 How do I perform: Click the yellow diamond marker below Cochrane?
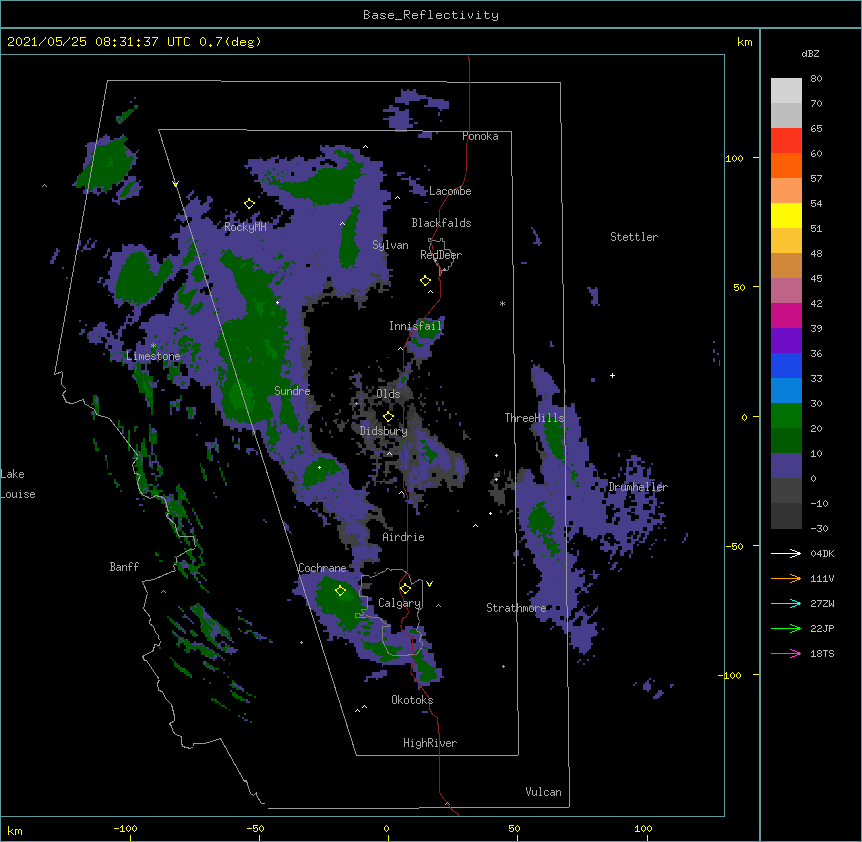pos(340,591)
